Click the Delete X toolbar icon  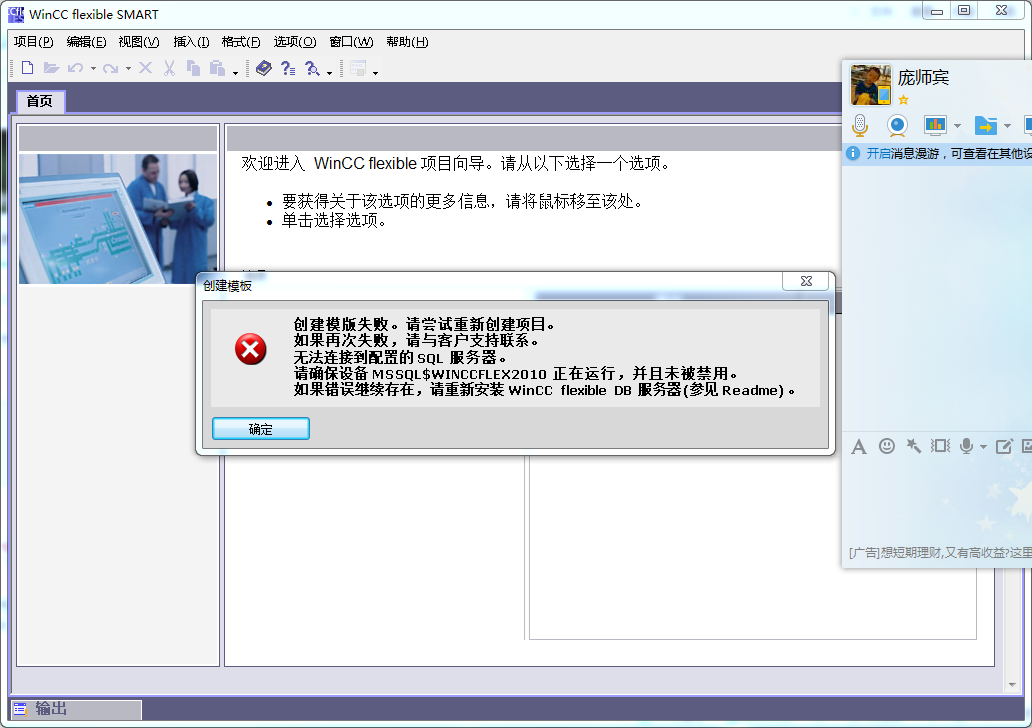pos(145,68)
